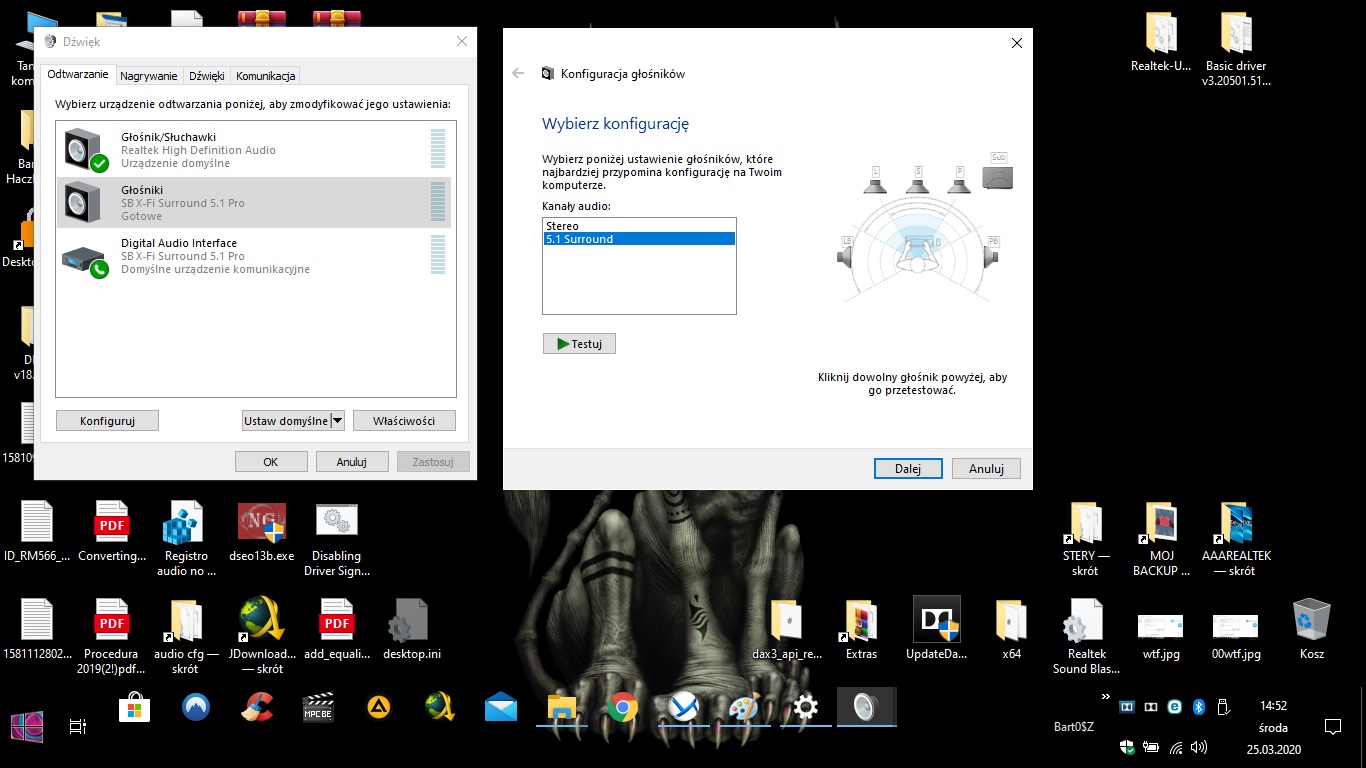This screenshot has width=1366, height=768.
Task: Click Anuluj in Konfiguracja głośników window
Action: coord(986,468)
